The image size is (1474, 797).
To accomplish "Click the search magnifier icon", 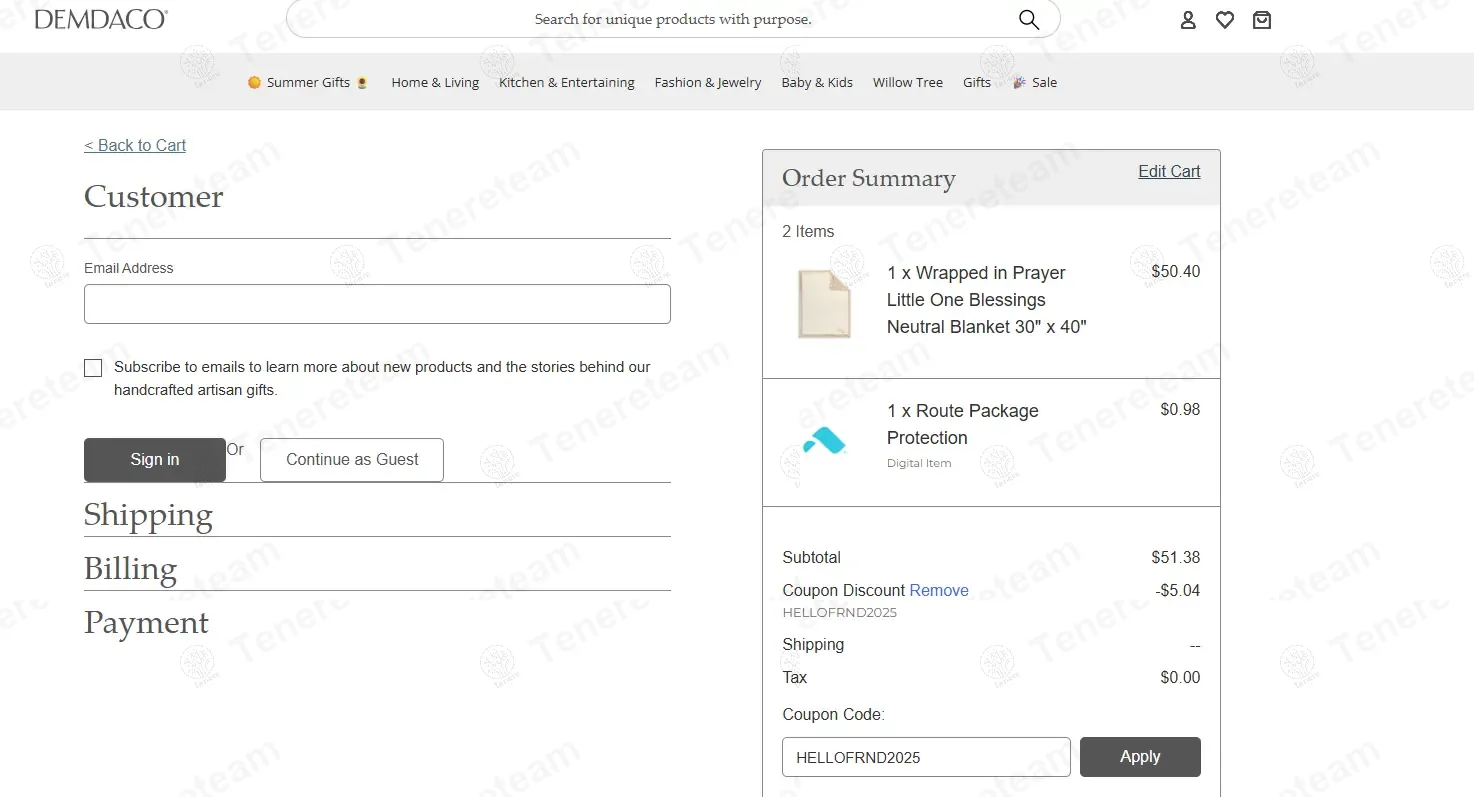I will coord(1028,19).
